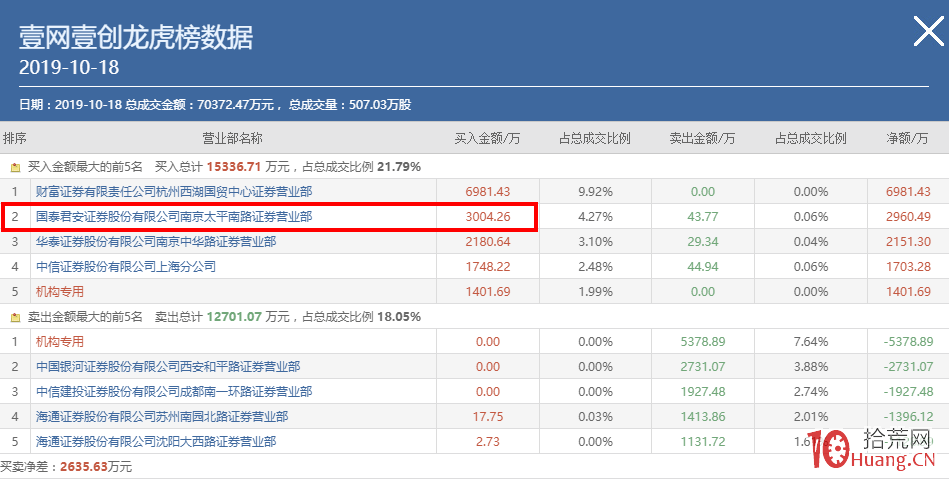The image size is (949, 479).
Task: Click the buy total 15336.71 value
Action: pyautogui.click(x=234, y=167)
